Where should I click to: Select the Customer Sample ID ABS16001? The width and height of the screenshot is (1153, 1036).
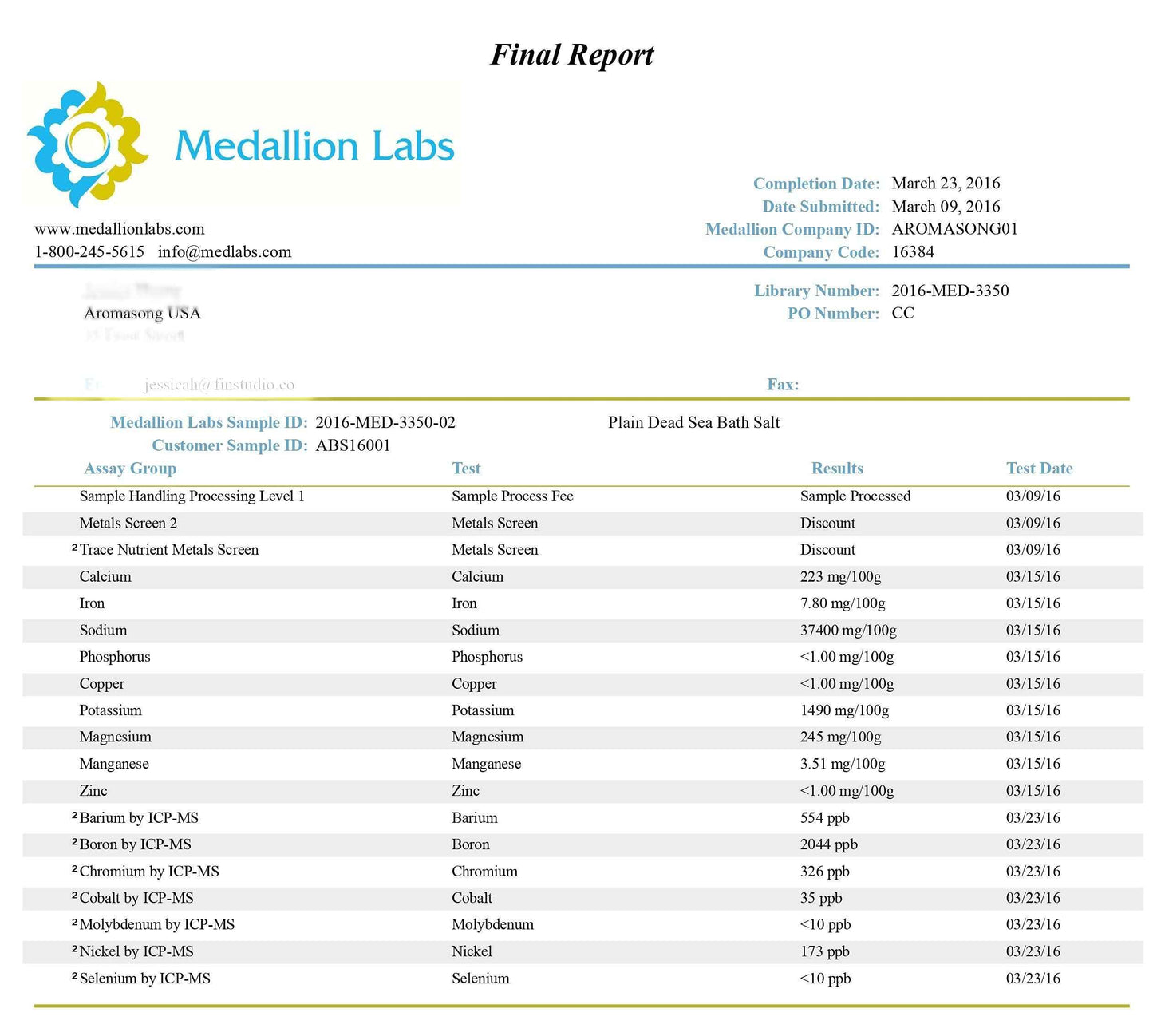point(353,445)
